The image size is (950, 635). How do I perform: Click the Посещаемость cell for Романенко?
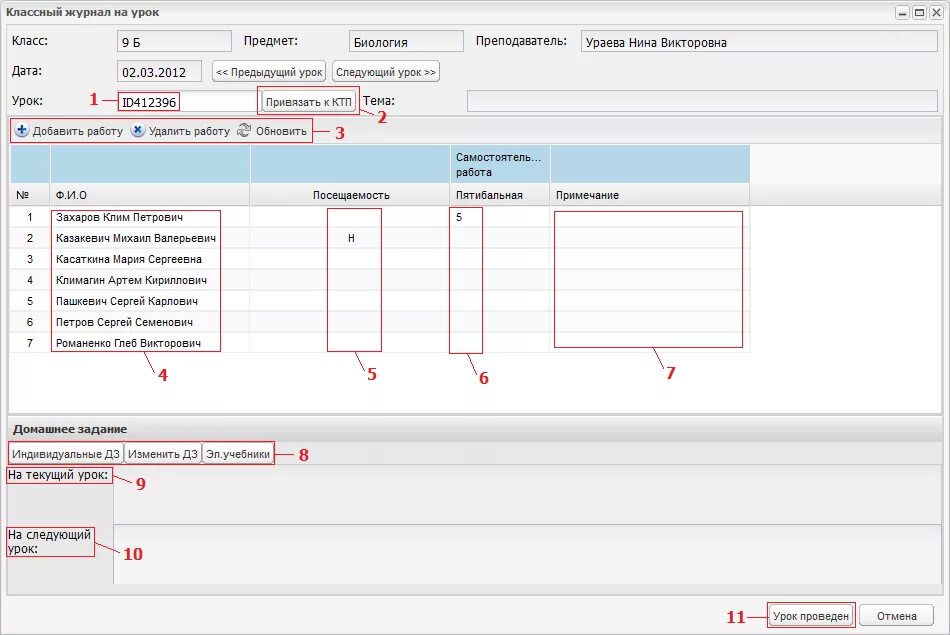pyautogui.click(x=350, y=343)
